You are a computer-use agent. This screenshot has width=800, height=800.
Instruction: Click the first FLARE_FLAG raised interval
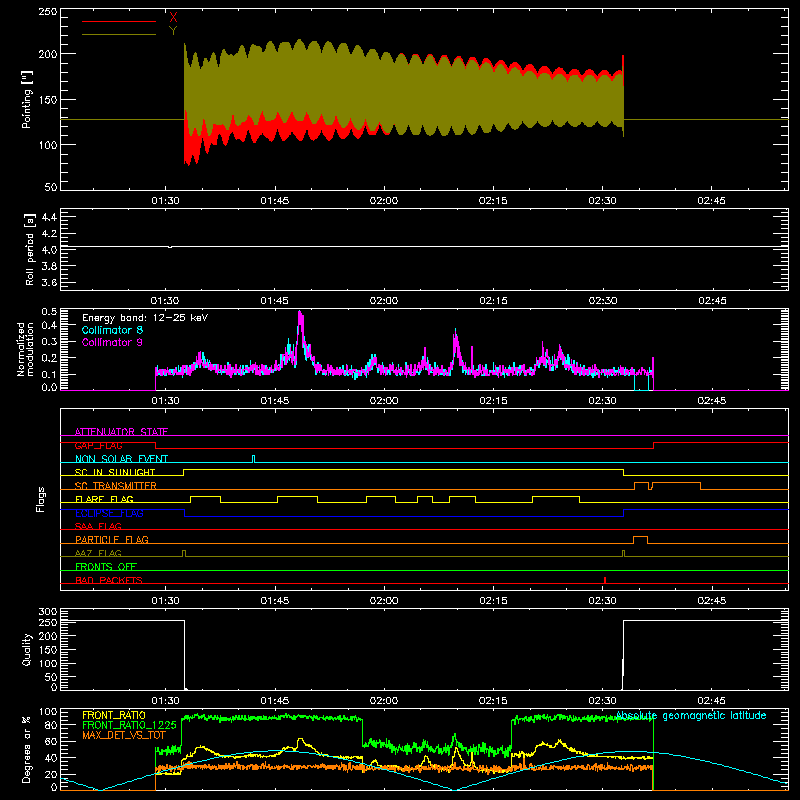(206, 499)
